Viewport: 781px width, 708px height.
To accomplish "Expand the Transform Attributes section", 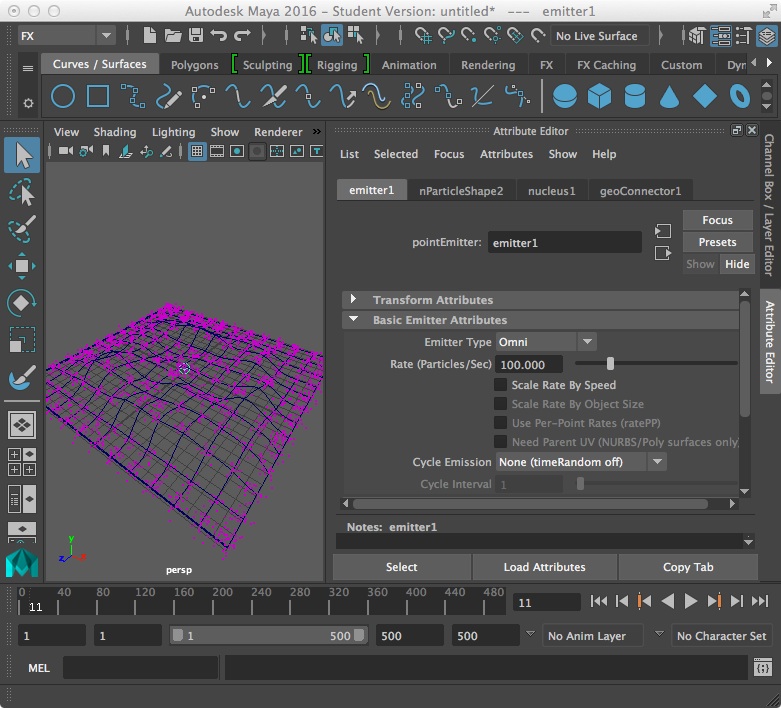I will [x=354, y=300].
